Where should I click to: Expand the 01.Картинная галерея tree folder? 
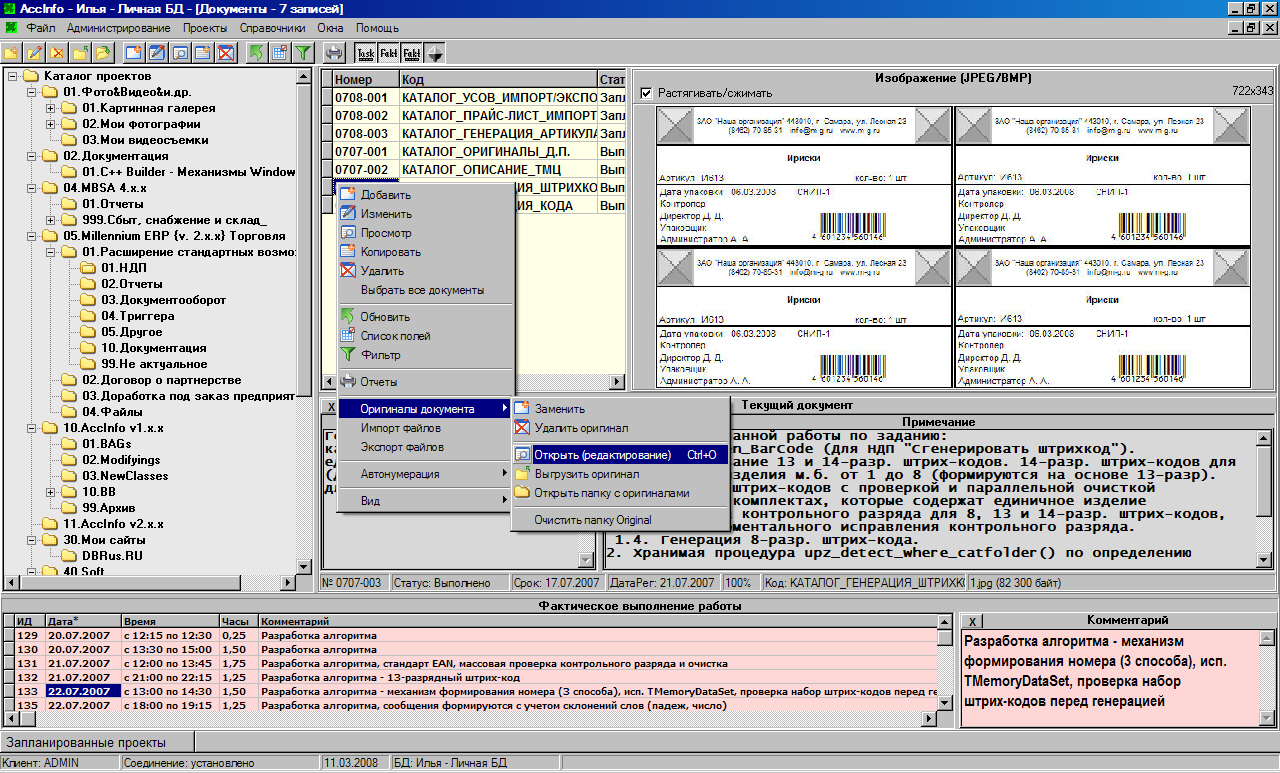(x=51, y=108)
